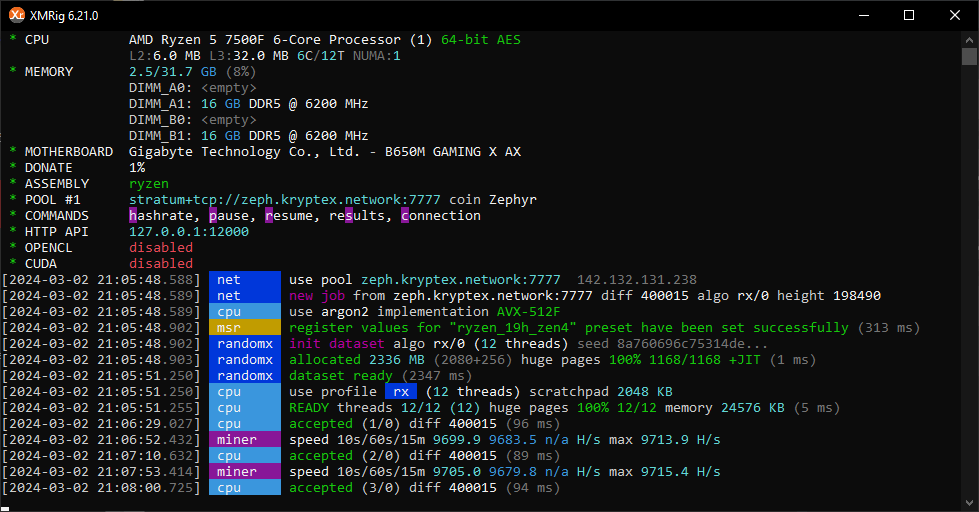Click the 'hashrate' command word
The height and width of the screenshot is (512, 979).
tap(161, 215)
